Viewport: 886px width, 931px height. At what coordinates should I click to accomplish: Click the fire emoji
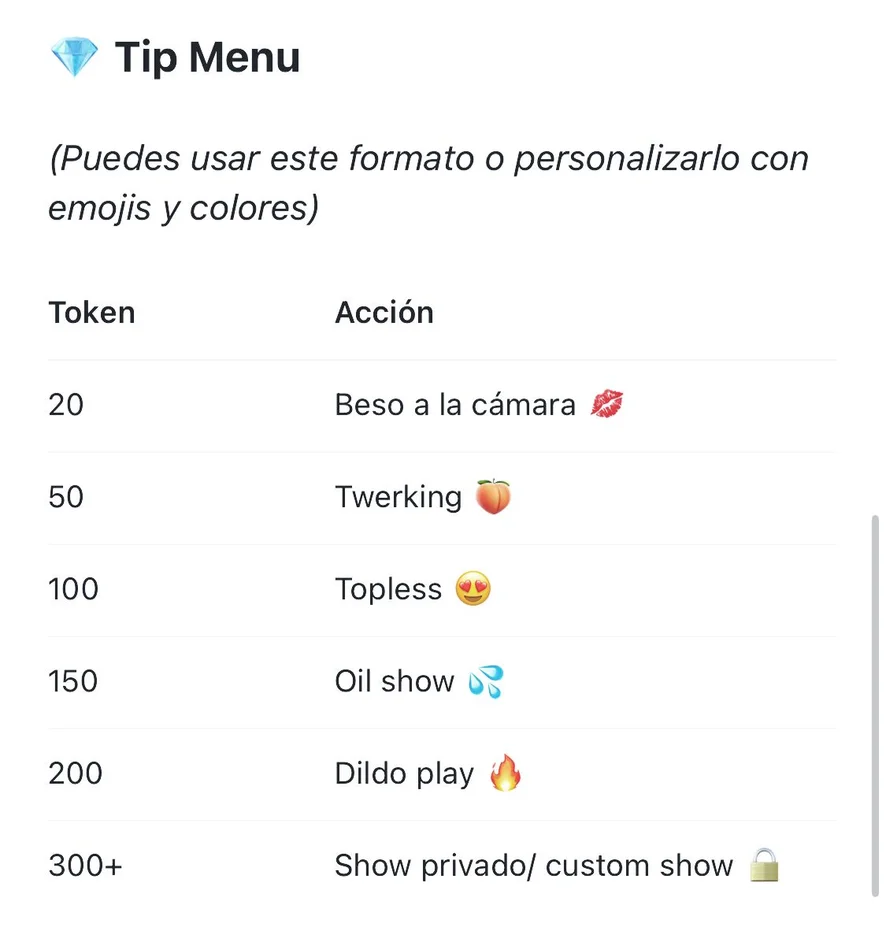(x=505, y=774)
